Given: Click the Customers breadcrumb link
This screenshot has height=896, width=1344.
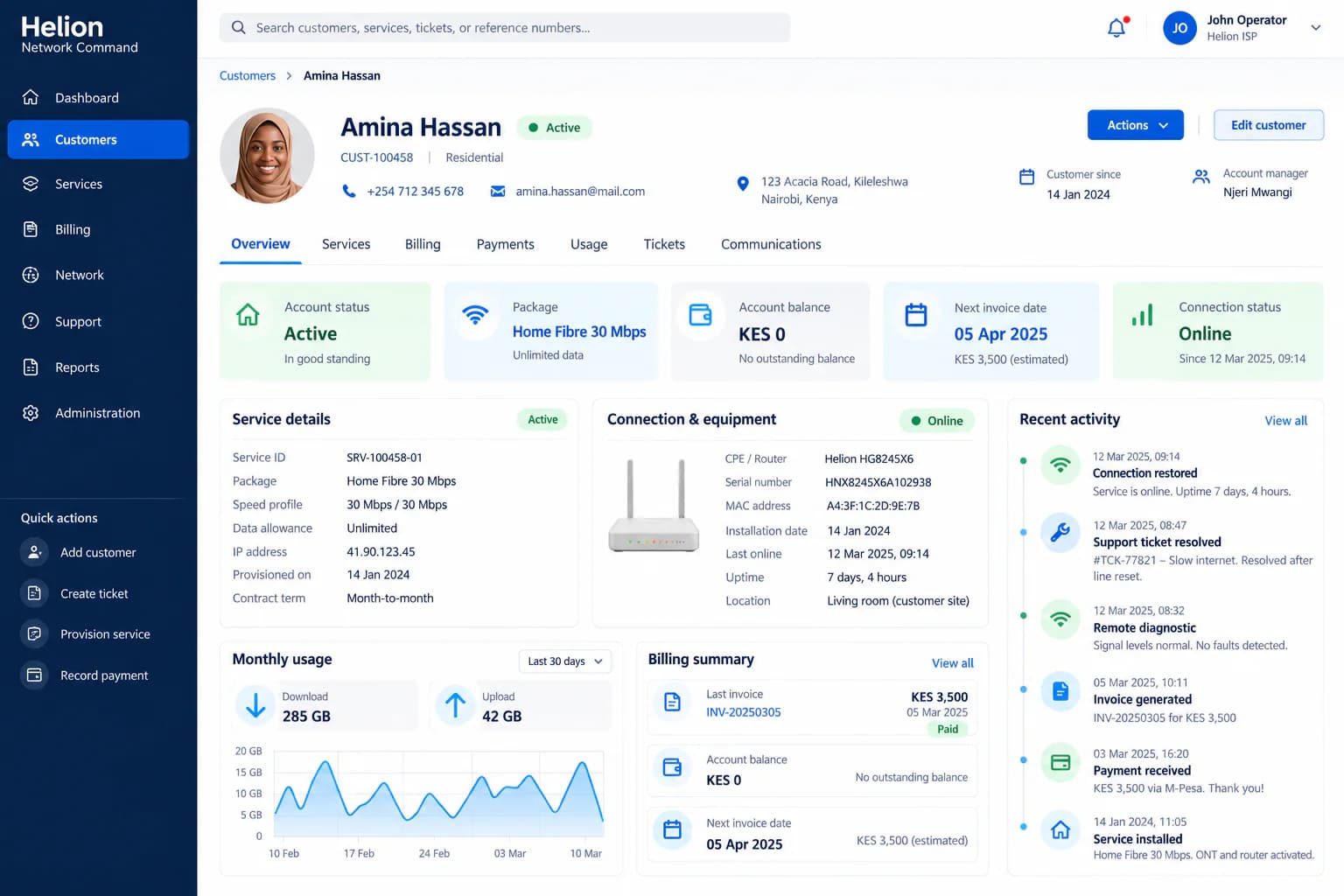Looking at the screenshot, I should point(248,76).
